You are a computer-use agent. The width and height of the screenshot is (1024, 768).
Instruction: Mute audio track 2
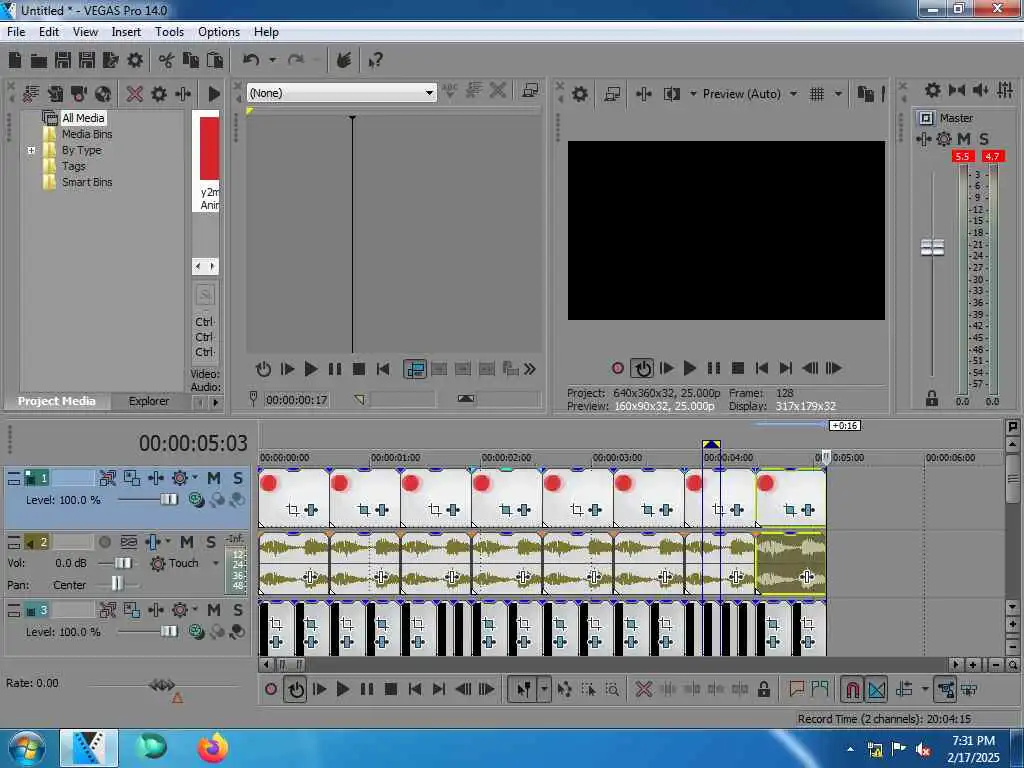(187, 542)
